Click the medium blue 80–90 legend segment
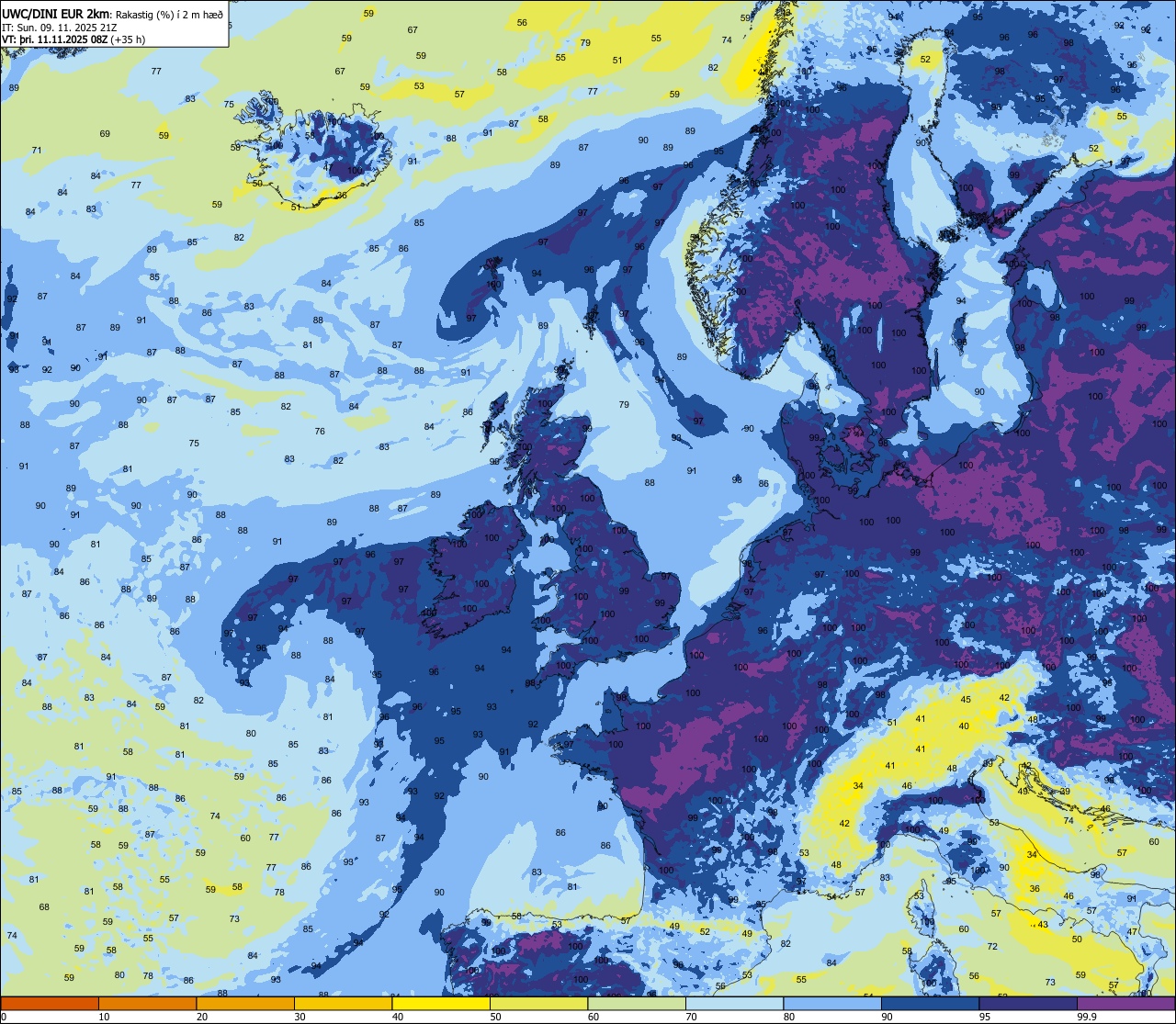 (x=832, y=1003)
